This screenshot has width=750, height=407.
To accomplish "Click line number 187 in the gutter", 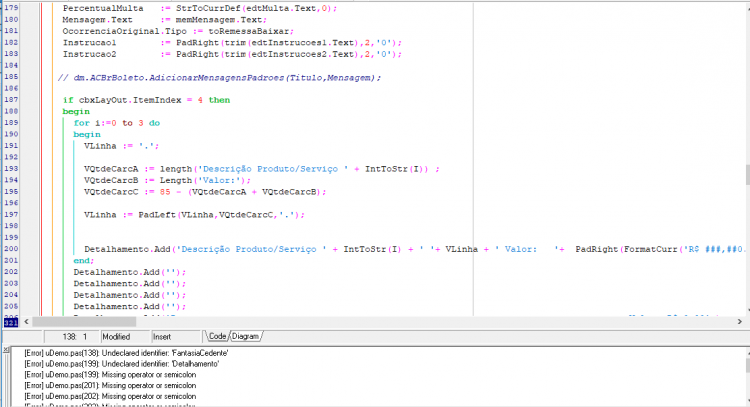I will click(x=11, y=100).
